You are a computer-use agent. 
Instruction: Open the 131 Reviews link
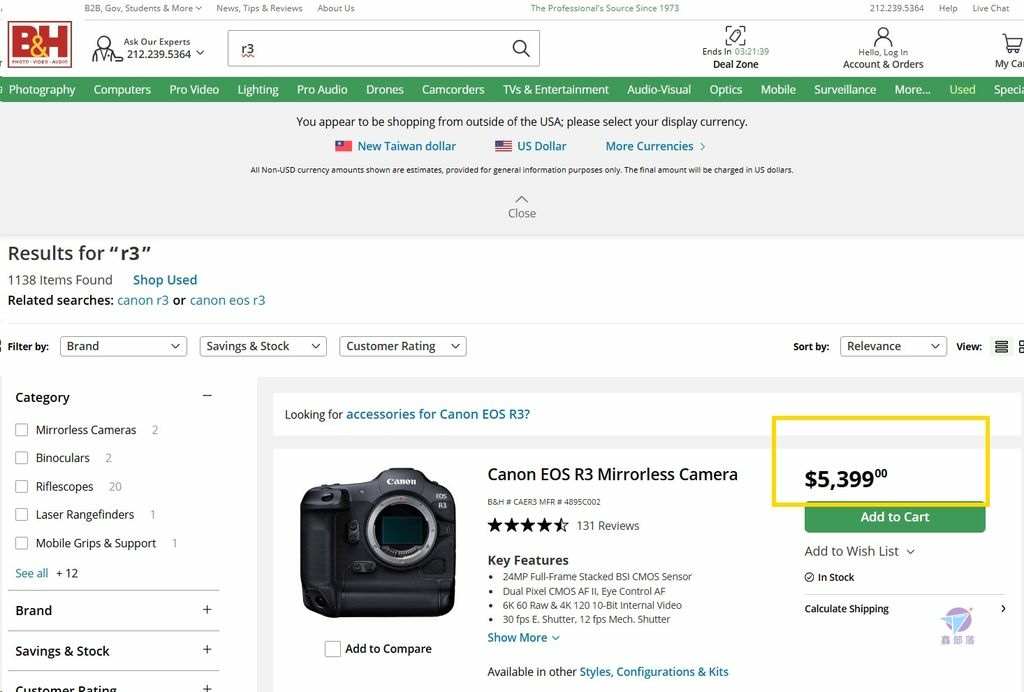click(607, 526)
